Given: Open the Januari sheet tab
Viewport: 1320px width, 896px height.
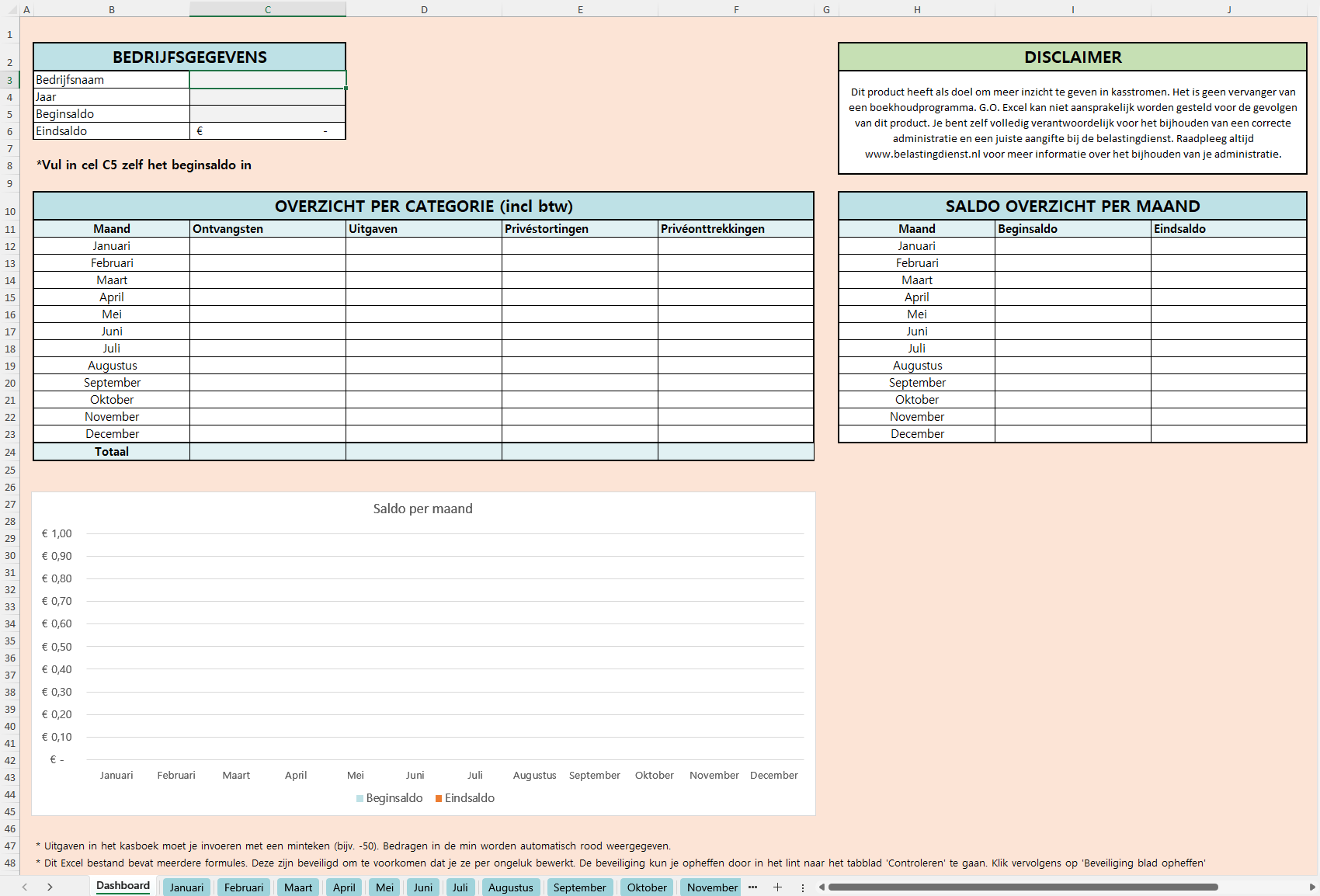Looking at the screenshot, I should click(x=186, y=887).
